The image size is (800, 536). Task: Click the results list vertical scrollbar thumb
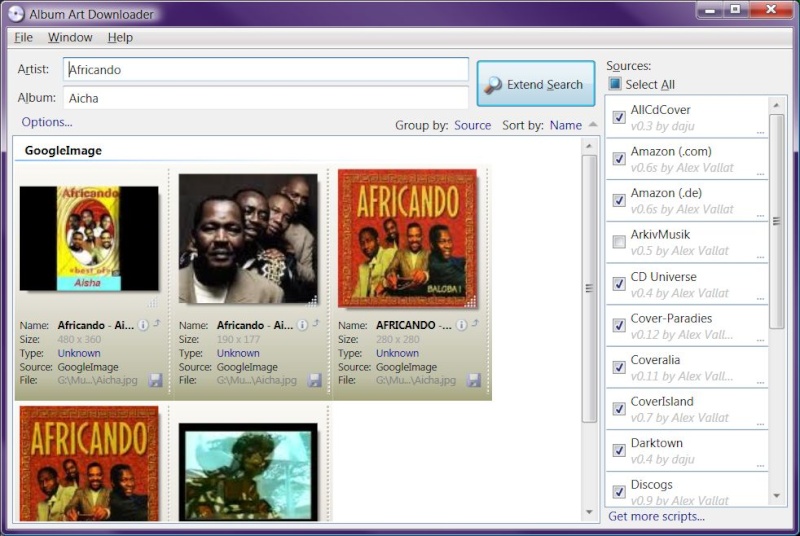589,289
